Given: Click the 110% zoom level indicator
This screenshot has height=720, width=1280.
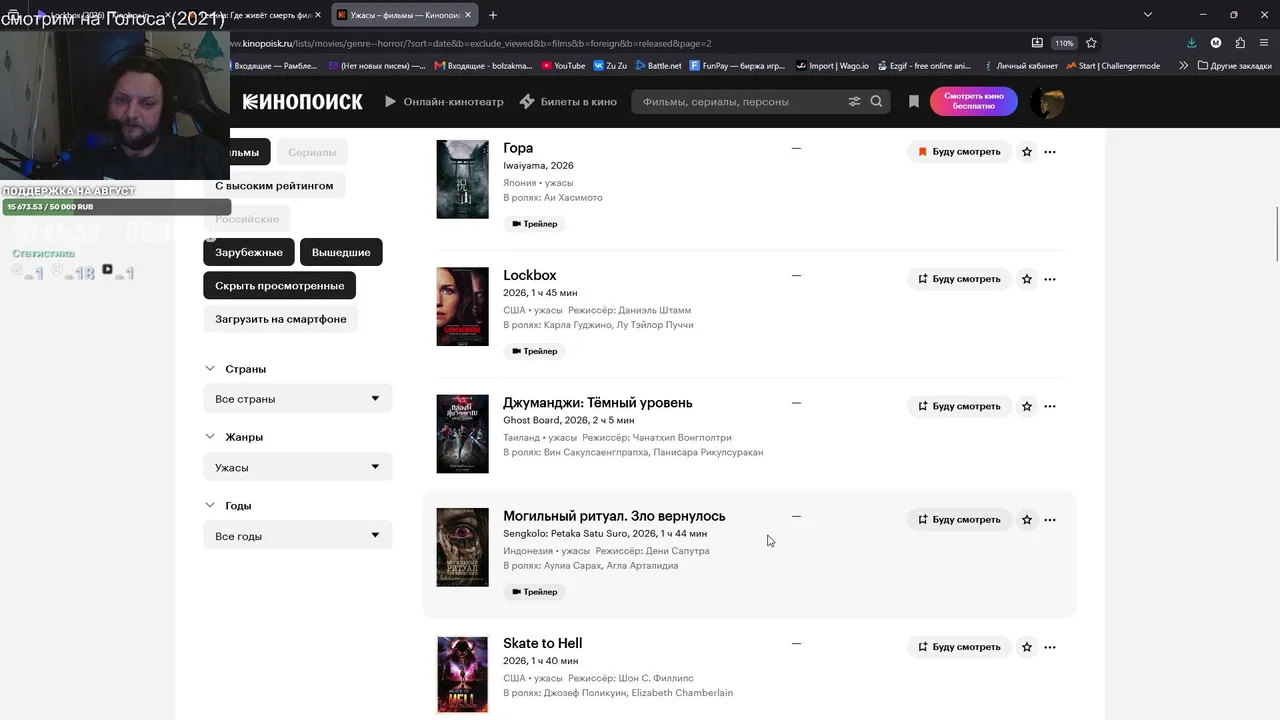Looking at the screenshot, I should (1064, 43).
